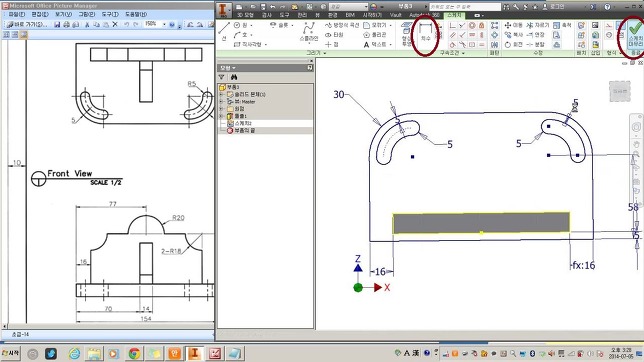
Task: Select 스케치2 in model browser
Action: click(x=239, y=123)
